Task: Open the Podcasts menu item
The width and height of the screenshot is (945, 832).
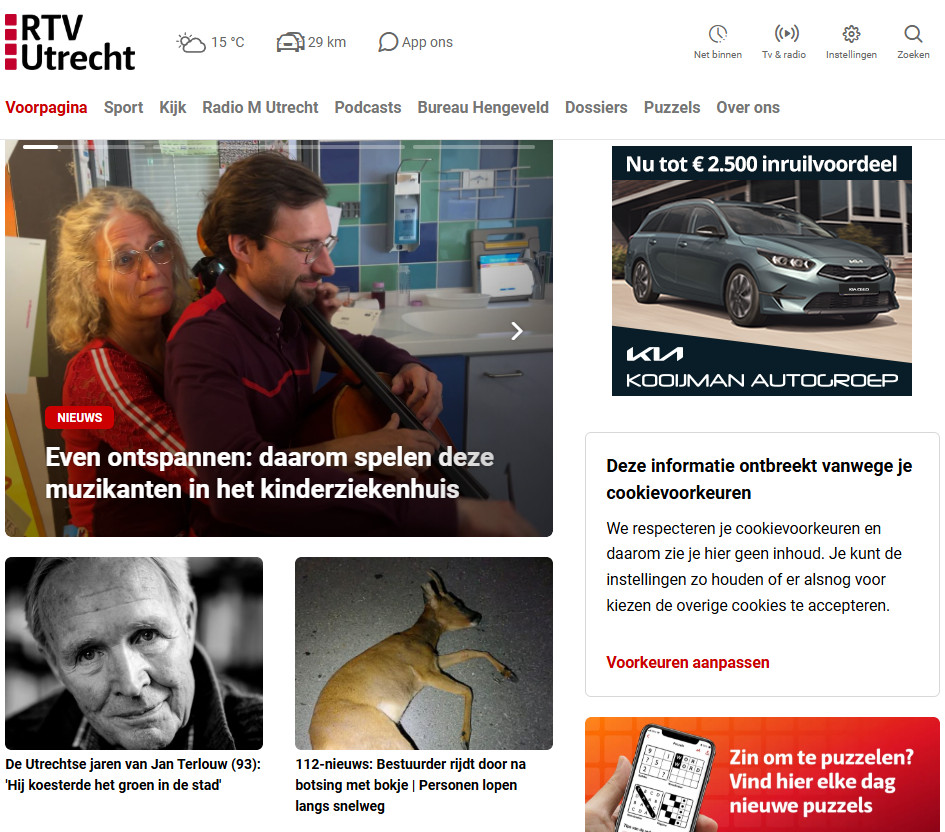Action: [368, 107]
